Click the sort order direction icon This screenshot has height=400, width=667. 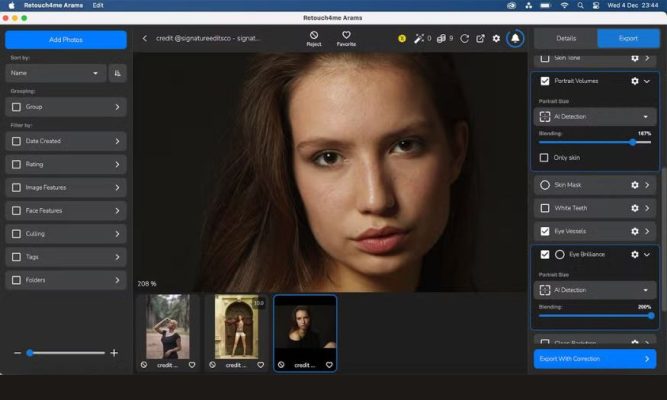118,73
